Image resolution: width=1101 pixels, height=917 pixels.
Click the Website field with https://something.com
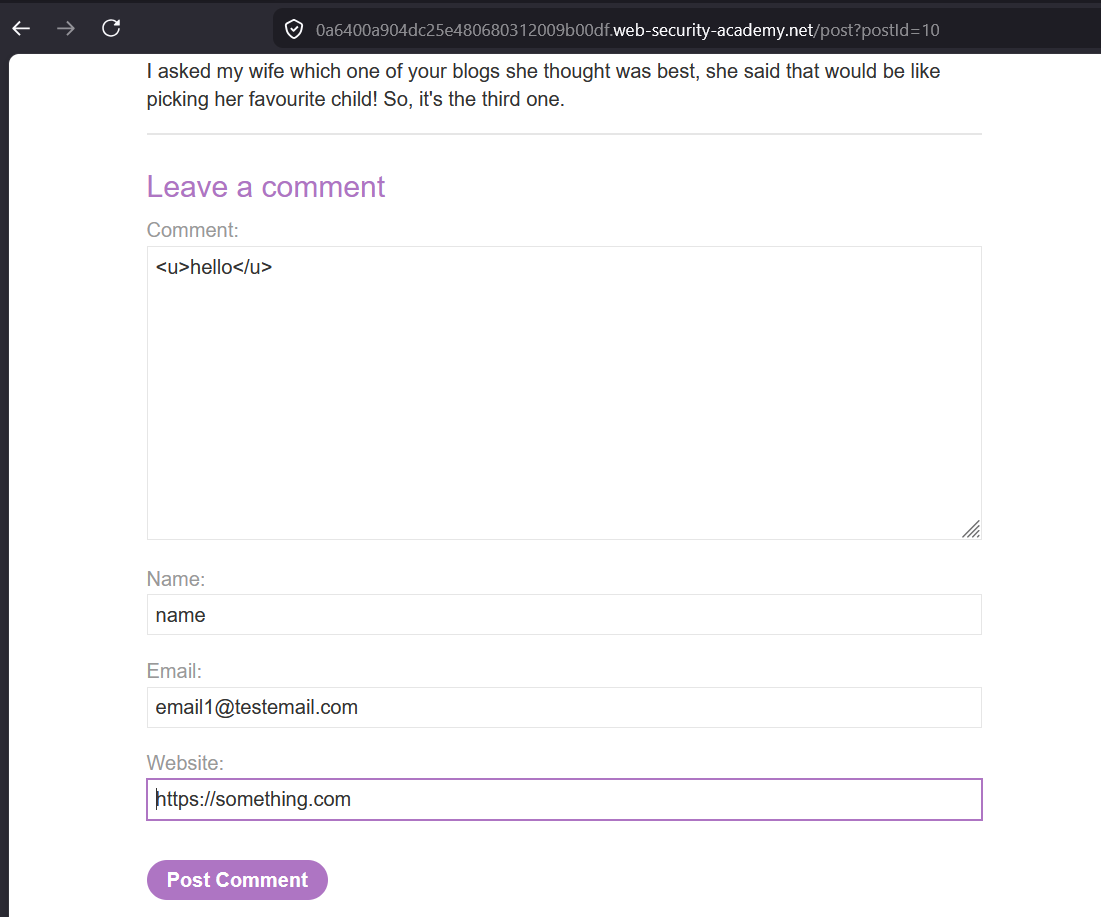564,799
